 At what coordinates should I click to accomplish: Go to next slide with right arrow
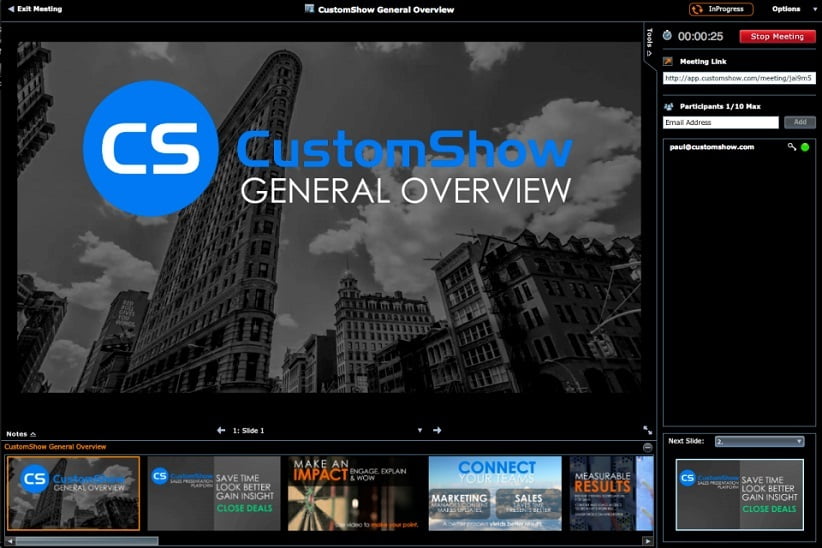[x=437, y=430]
